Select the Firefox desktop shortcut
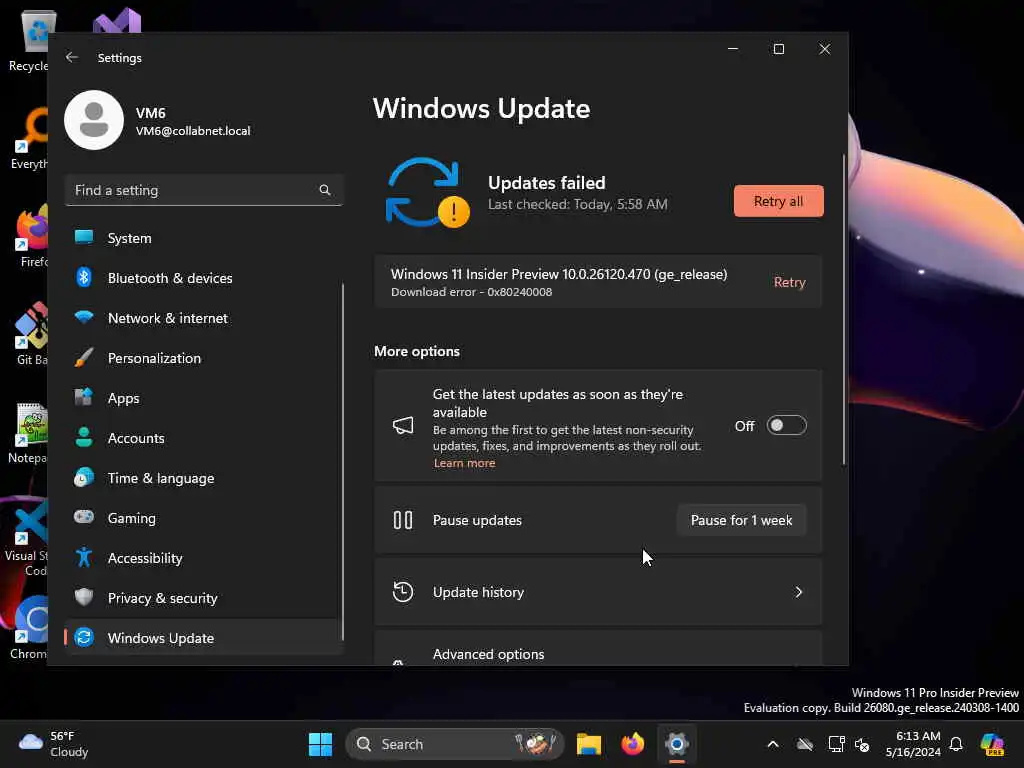This screenshot has height=768, width=1024. [x=29, y=236]
